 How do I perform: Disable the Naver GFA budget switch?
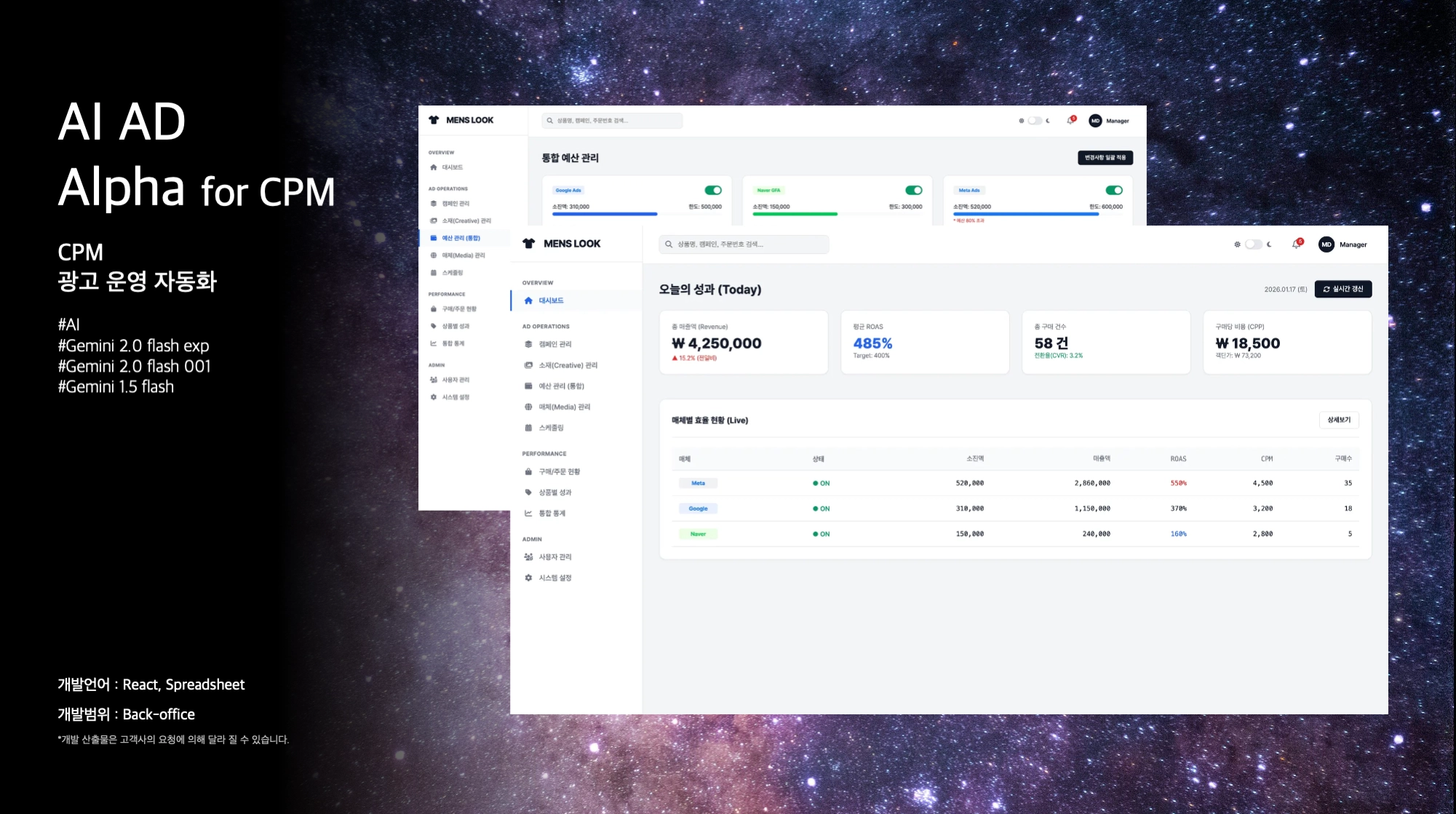913,190
